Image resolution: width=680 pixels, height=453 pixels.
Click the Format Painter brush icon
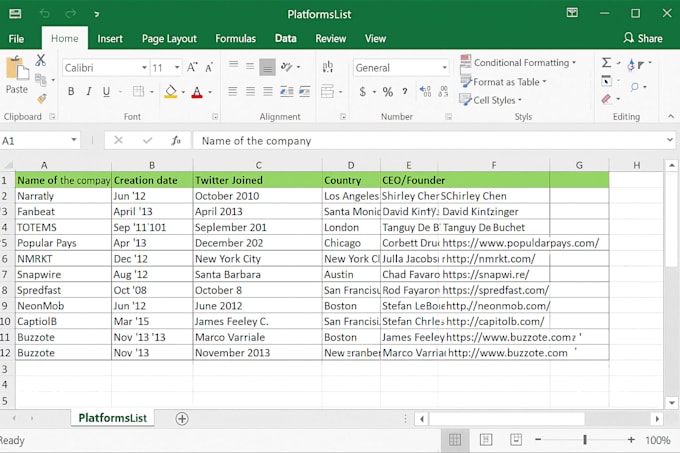pyautogui.click(x=42, y=99)
